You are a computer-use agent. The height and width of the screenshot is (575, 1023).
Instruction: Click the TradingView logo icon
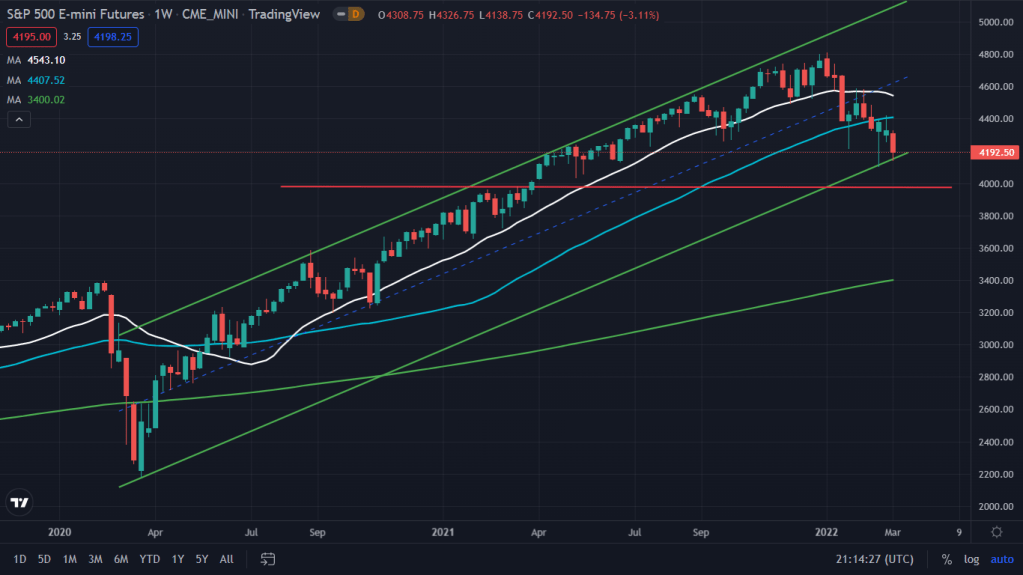pyautogui.click(x=19, y=503)
